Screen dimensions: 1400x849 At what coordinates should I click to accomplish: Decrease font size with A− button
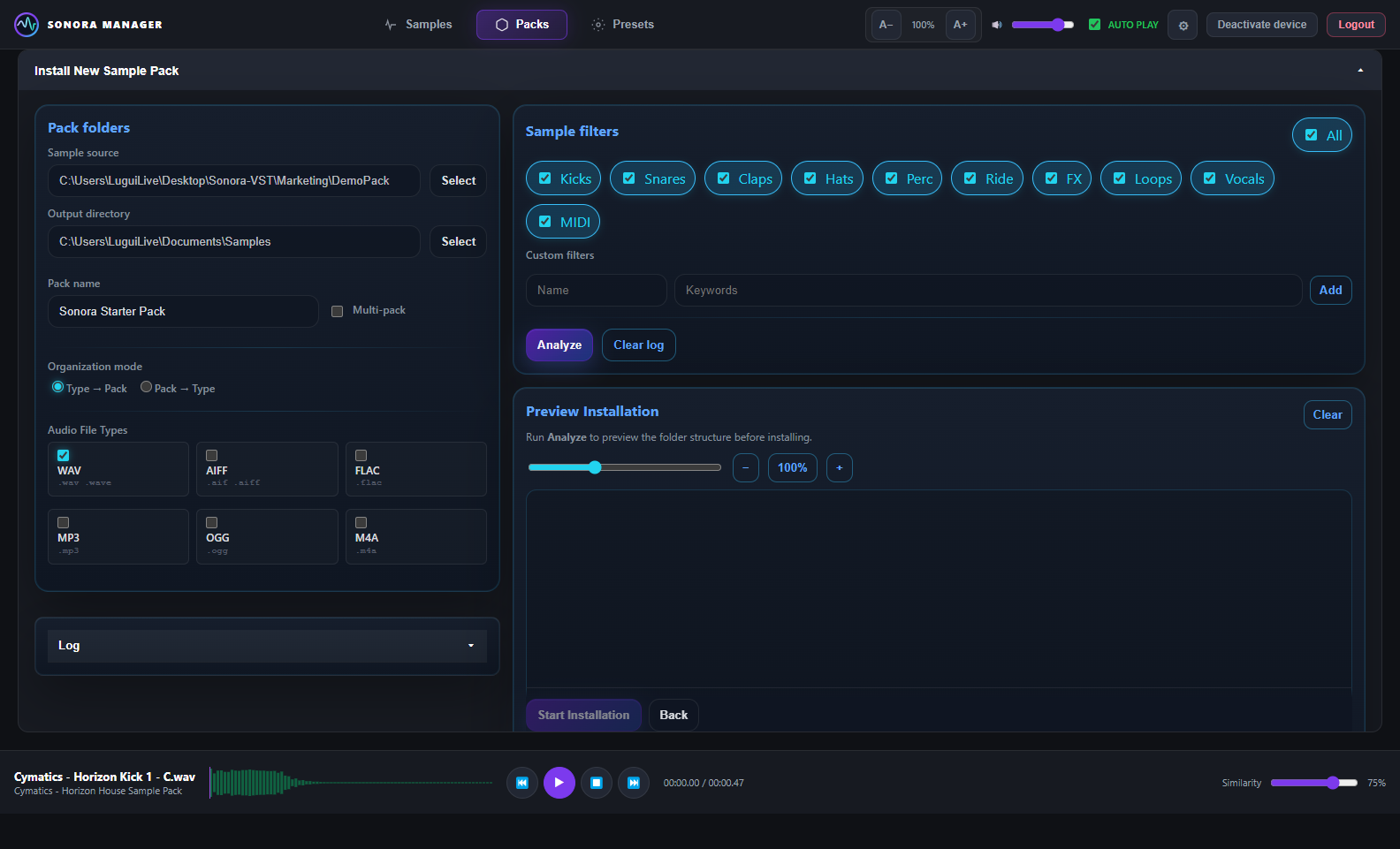point(886,25)
